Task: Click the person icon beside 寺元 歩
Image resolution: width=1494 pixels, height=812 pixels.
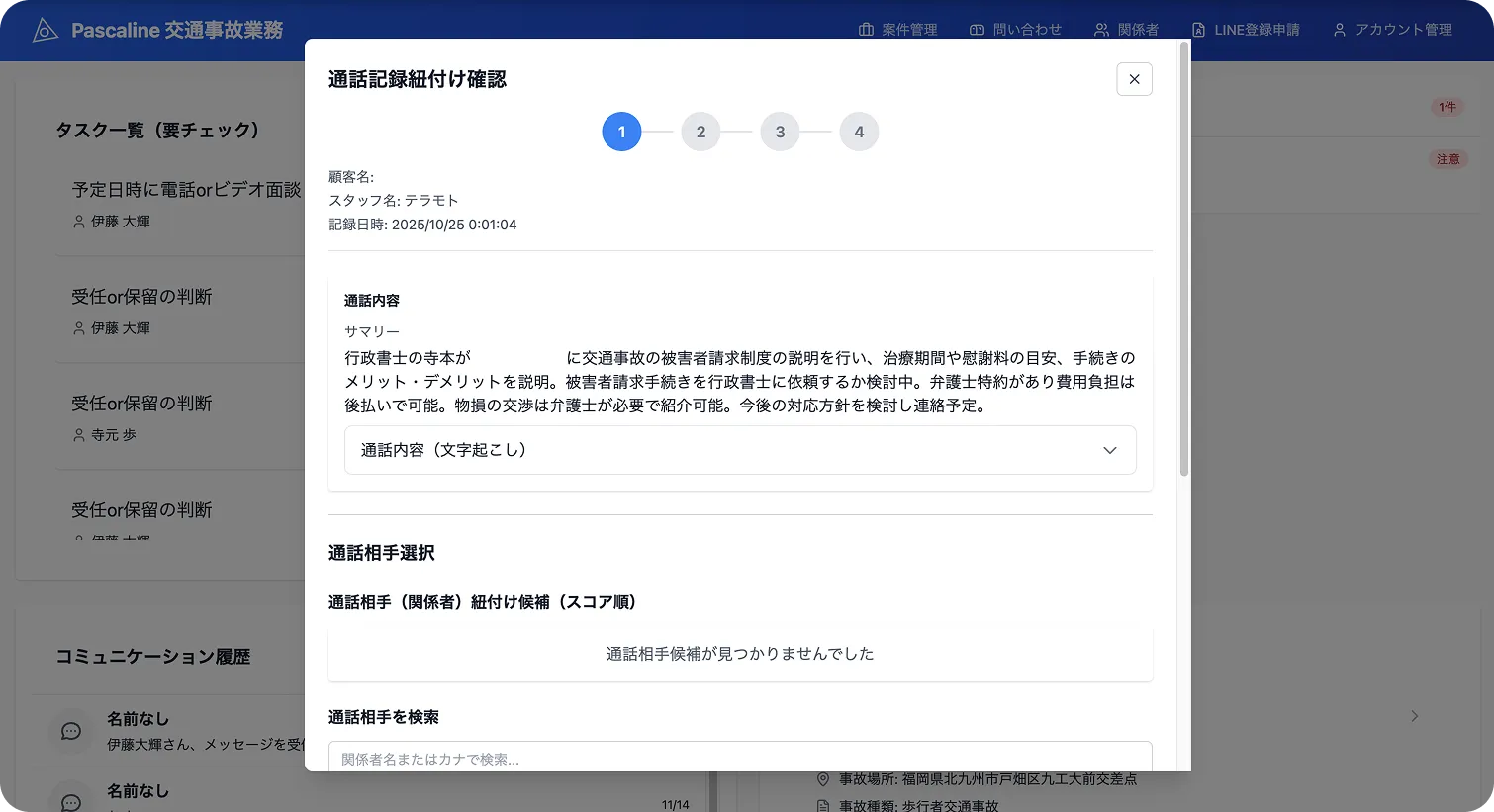Action: tap(78, 434)
